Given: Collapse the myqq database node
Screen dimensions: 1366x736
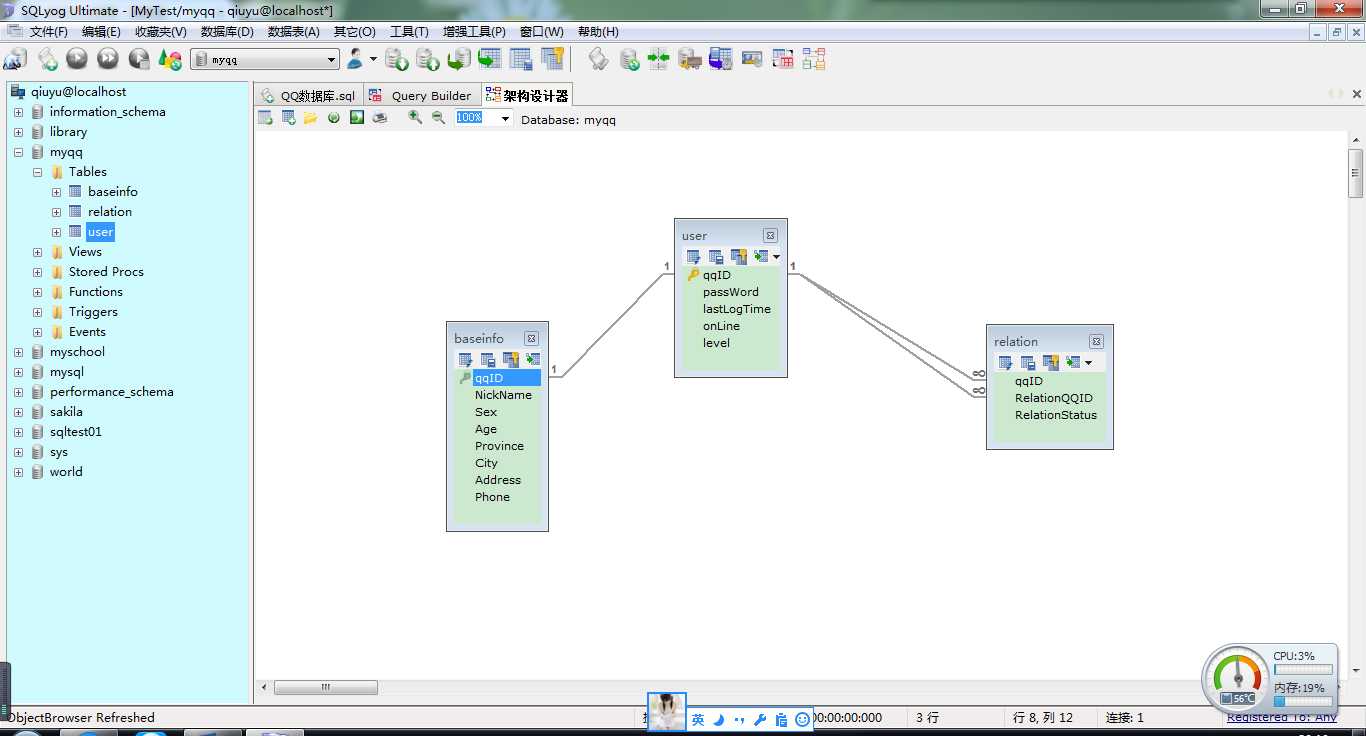Looking at the screenshot, I should 18,152.
